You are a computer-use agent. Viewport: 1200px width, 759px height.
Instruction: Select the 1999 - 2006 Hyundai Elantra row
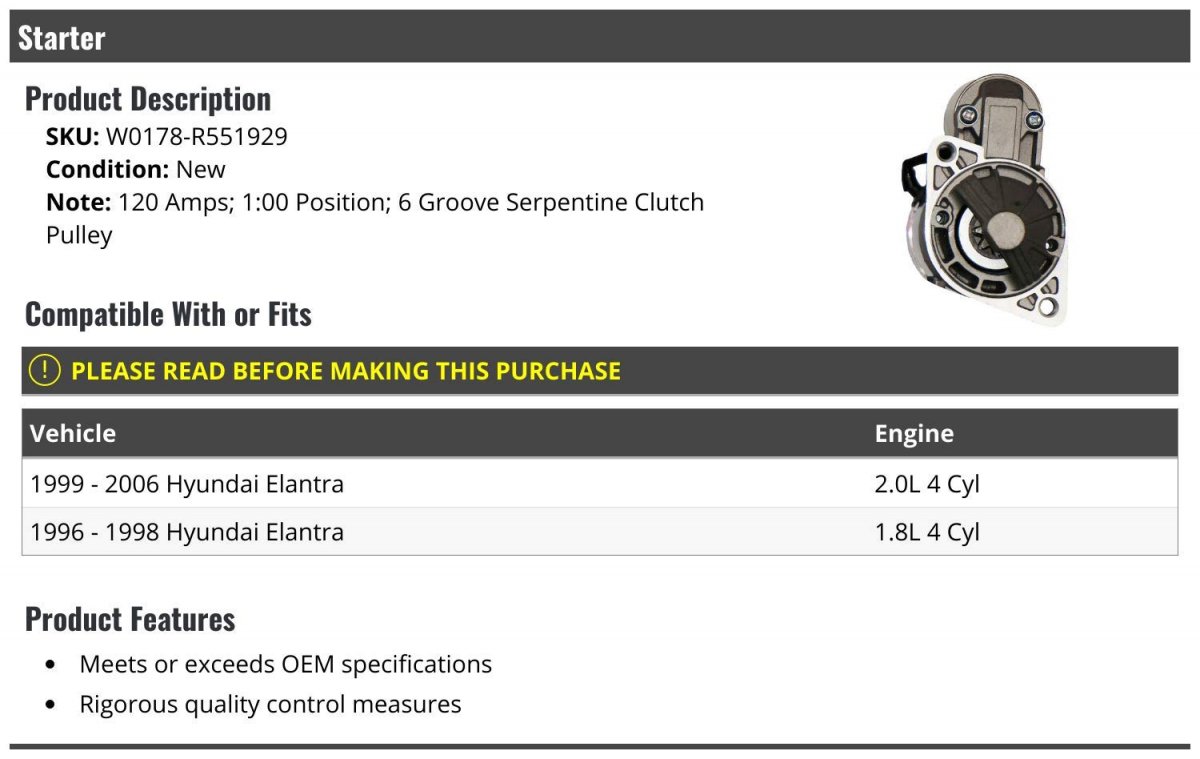point(187,484)
